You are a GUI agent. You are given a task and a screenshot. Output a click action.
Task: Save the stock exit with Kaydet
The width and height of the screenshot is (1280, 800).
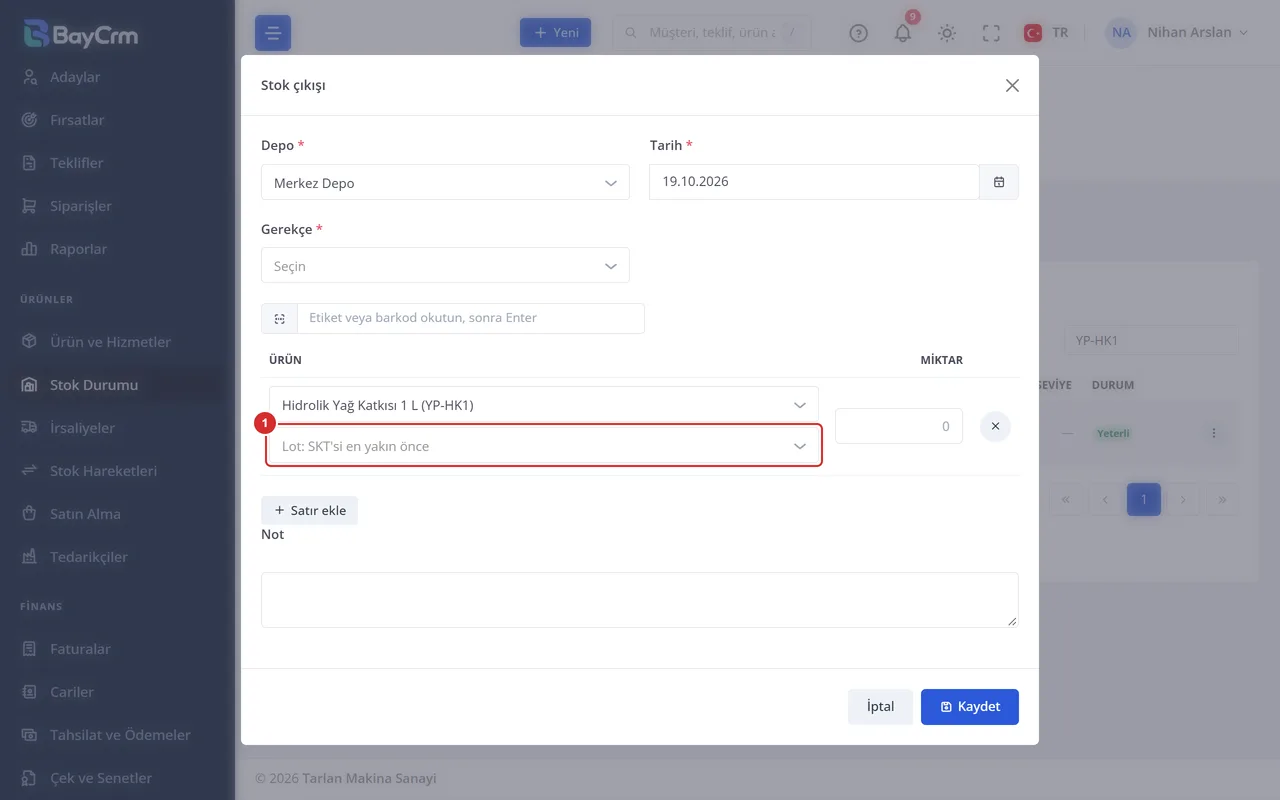click(970, 706)
